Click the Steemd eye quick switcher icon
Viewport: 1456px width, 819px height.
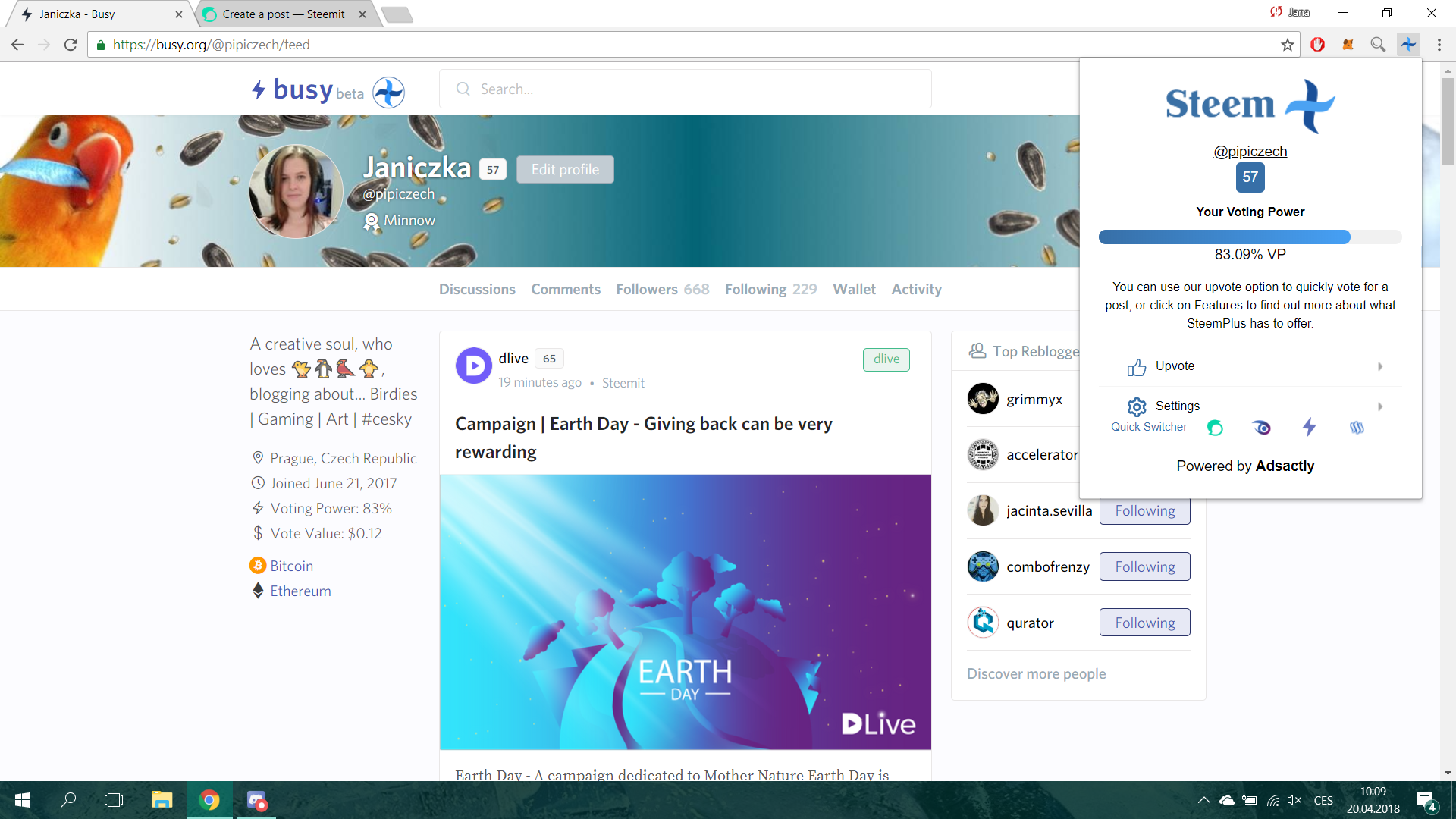(x=1262, y=428)
